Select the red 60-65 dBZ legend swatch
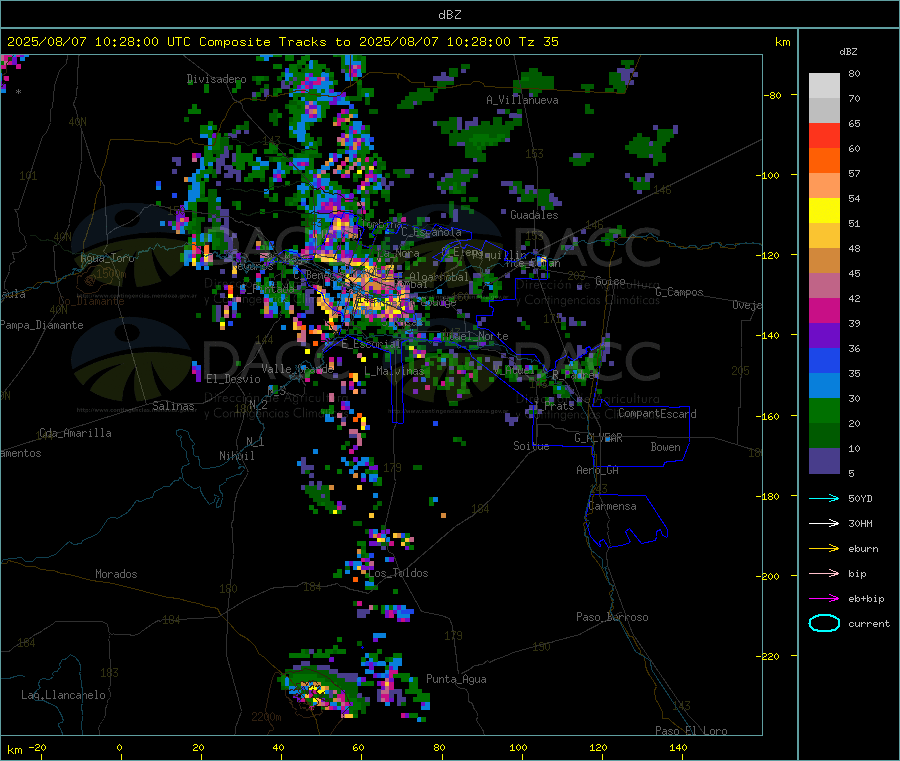This screenshot has height=761, width=900. 824,135
